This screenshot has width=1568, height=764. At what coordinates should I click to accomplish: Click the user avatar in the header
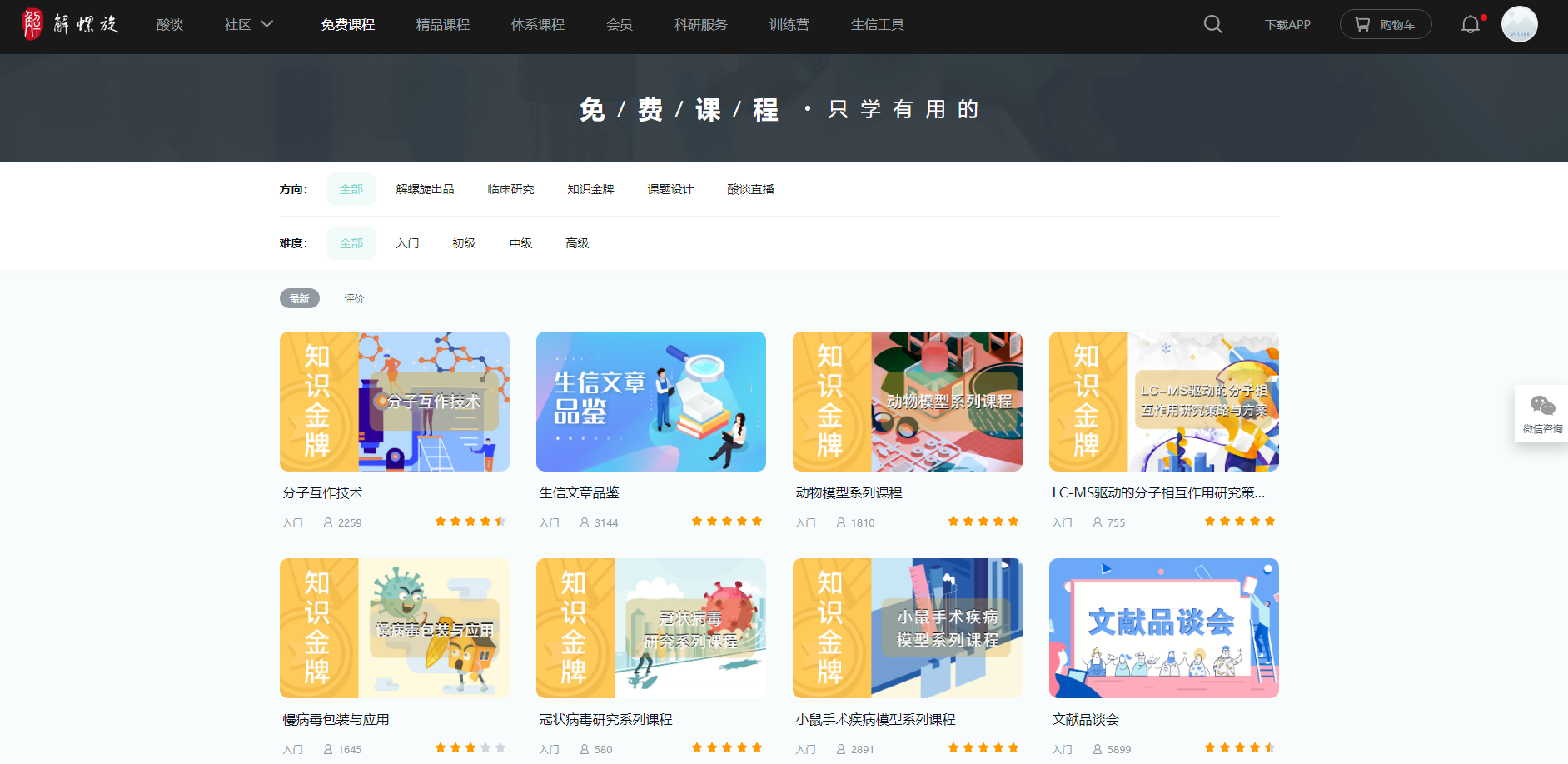click(1520, 24)
